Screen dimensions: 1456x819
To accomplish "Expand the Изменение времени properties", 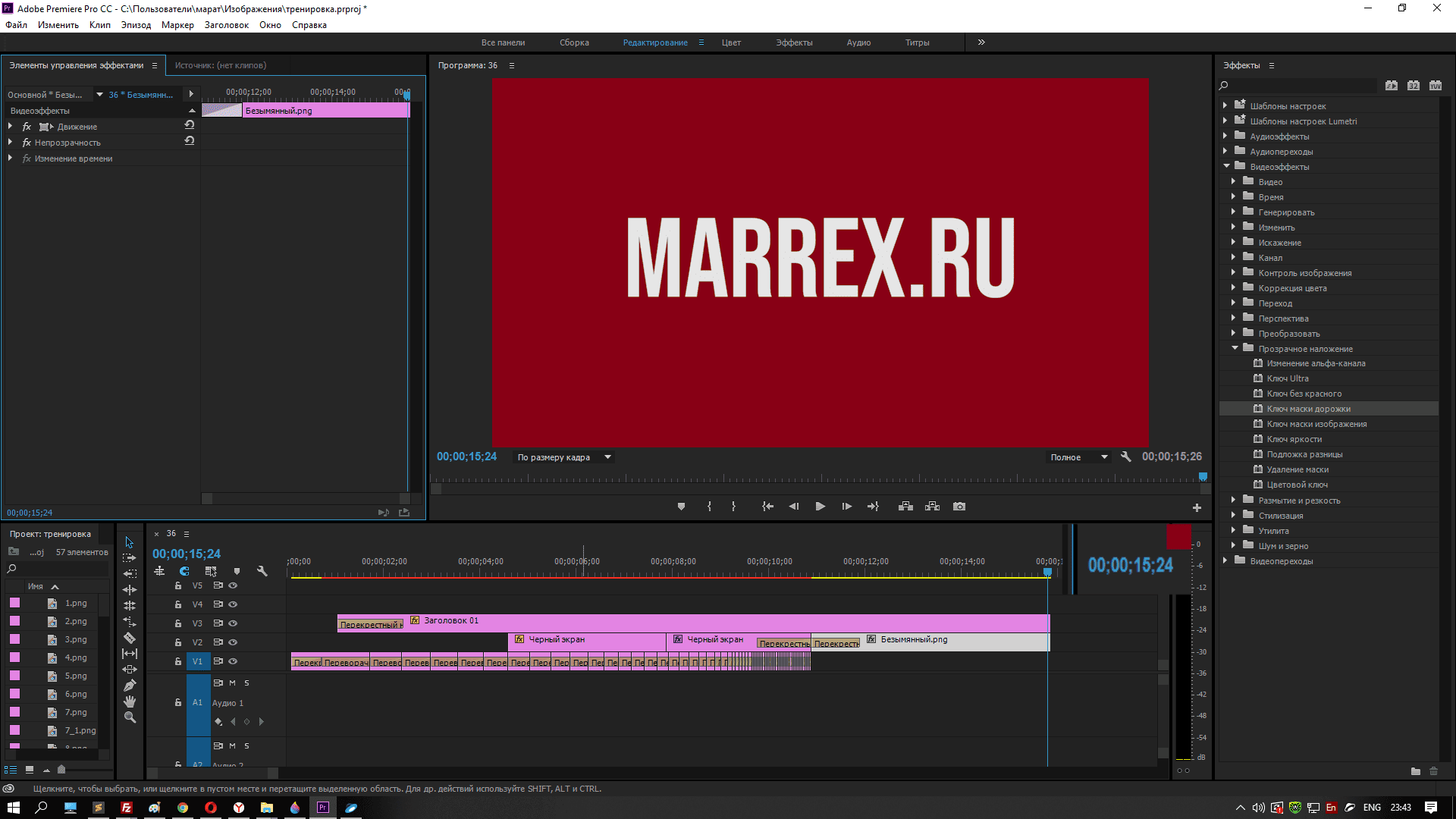I will pyautogui.click(x=10, y=158).
